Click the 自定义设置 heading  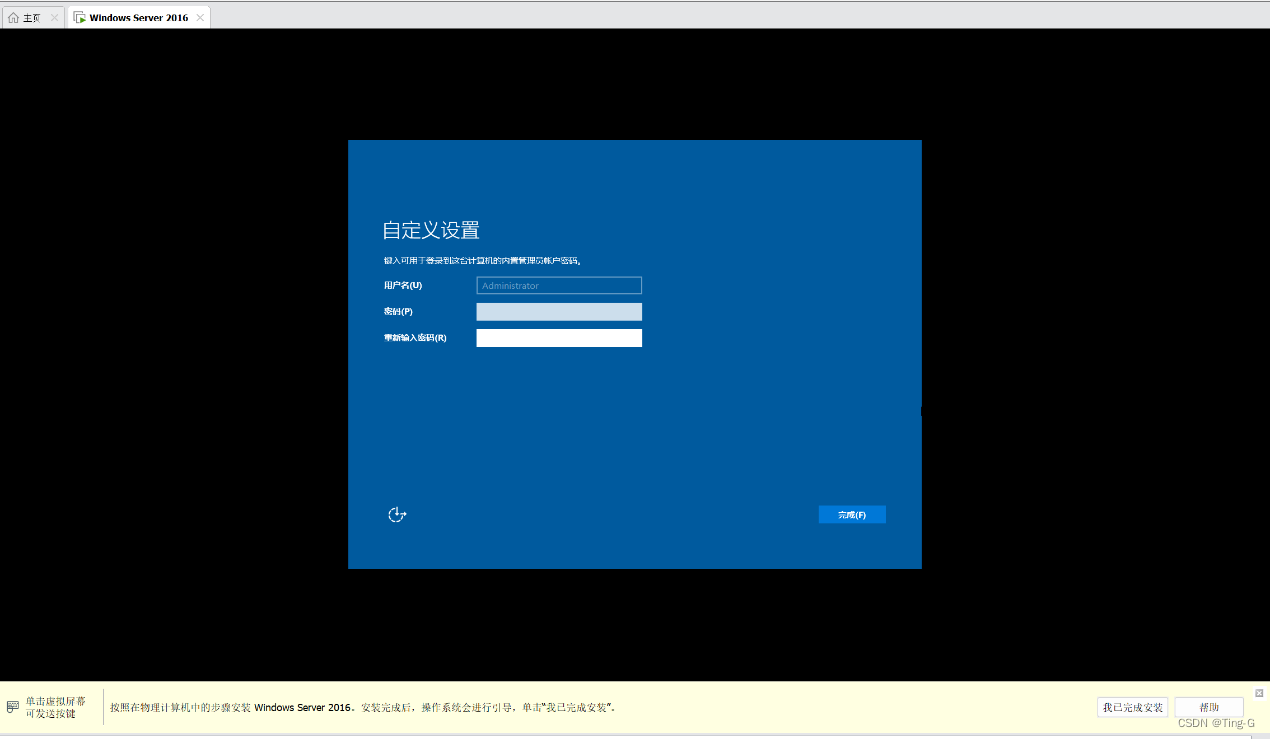coord(431,230)
